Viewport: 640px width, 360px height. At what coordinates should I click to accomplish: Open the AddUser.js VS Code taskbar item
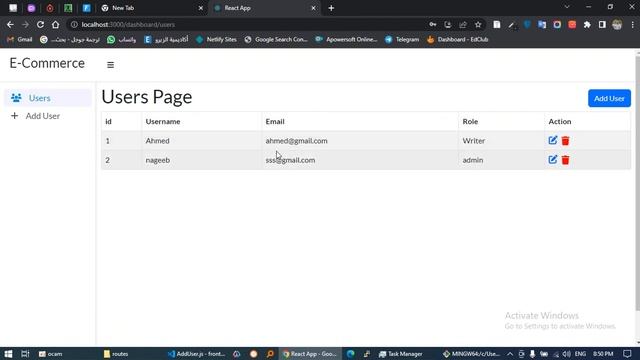(197, 354)
